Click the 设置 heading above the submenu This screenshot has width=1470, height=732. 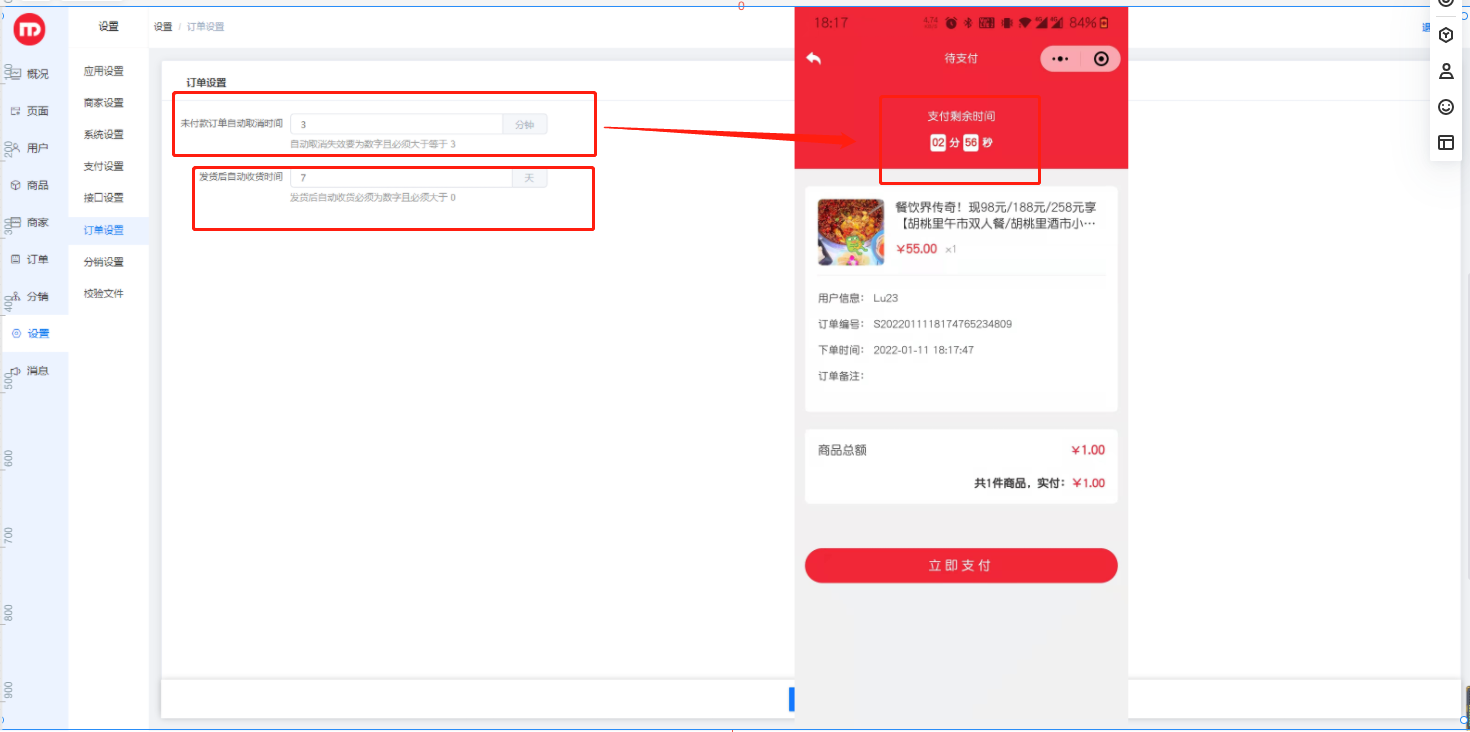109,27
